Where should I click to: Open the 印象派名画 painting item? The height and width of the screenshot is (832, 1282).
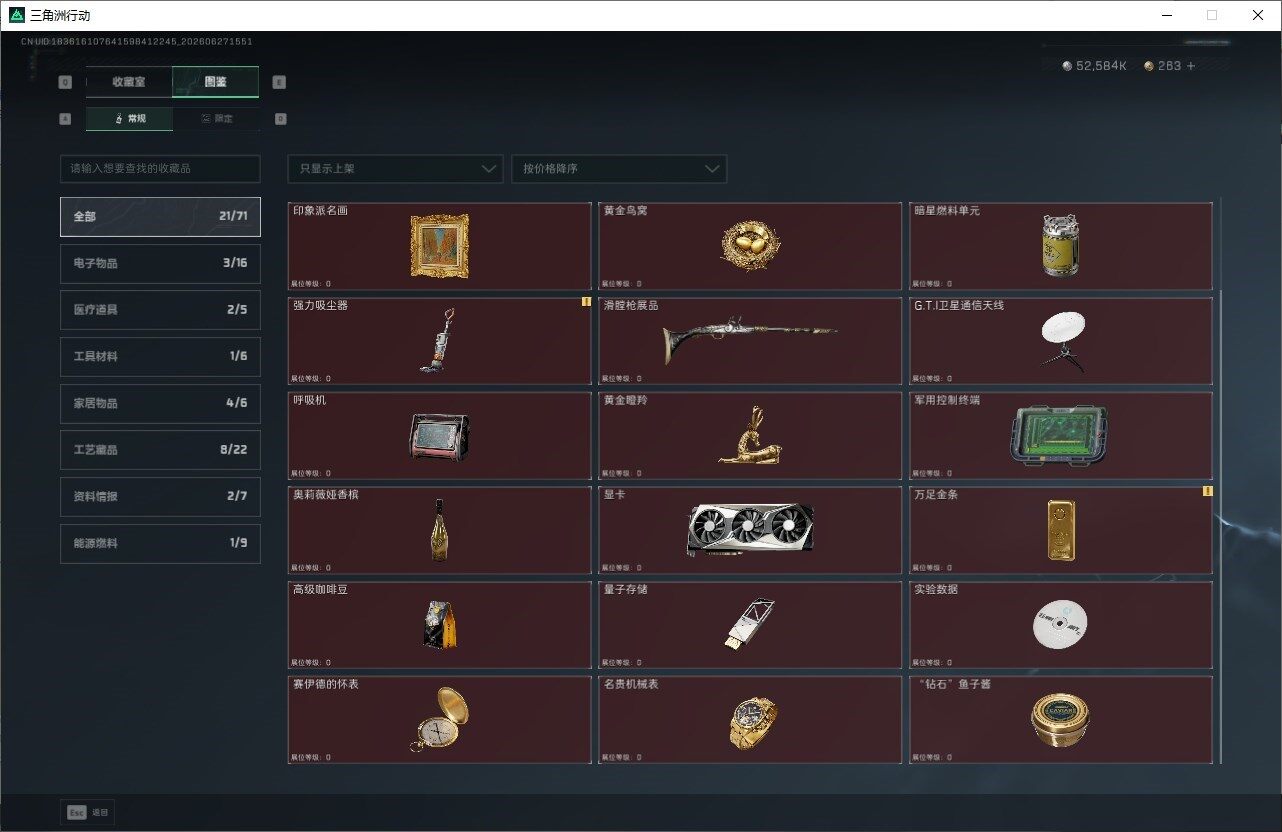click(x=440, y=246)
